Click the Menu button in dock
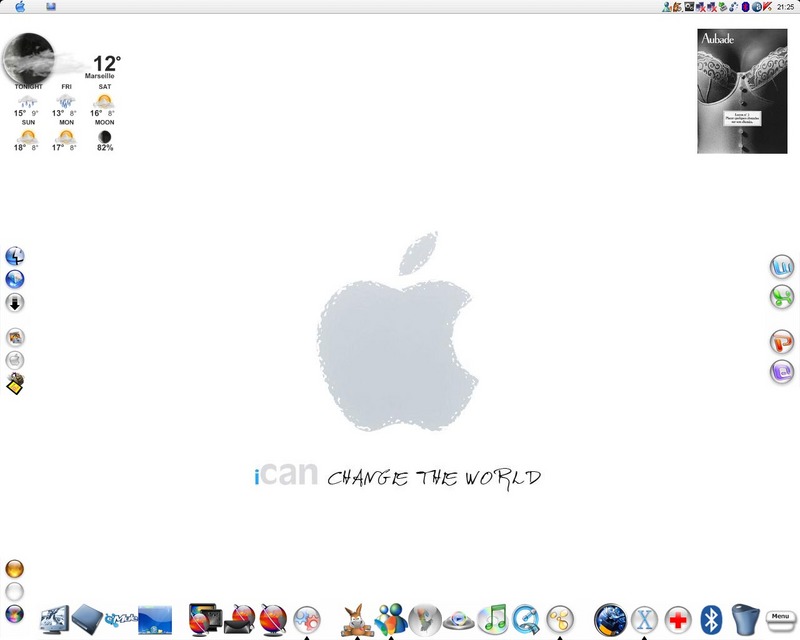Image resolution: width=800 pixels, height=640 pixels. [x=781, y=621]
